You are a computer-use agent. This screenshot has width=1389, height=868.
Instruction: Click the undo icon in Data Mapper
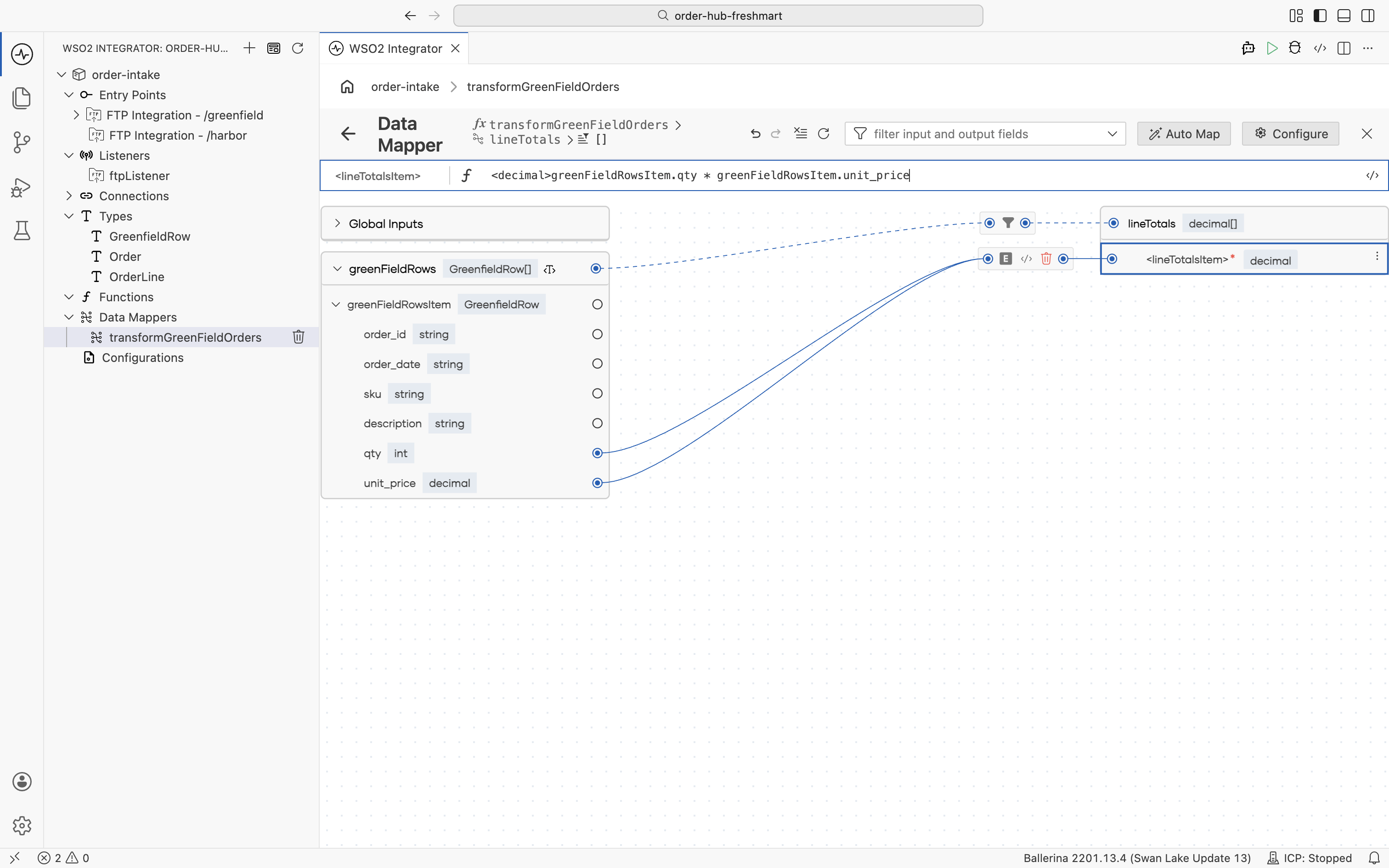click(x=755, y=134)
